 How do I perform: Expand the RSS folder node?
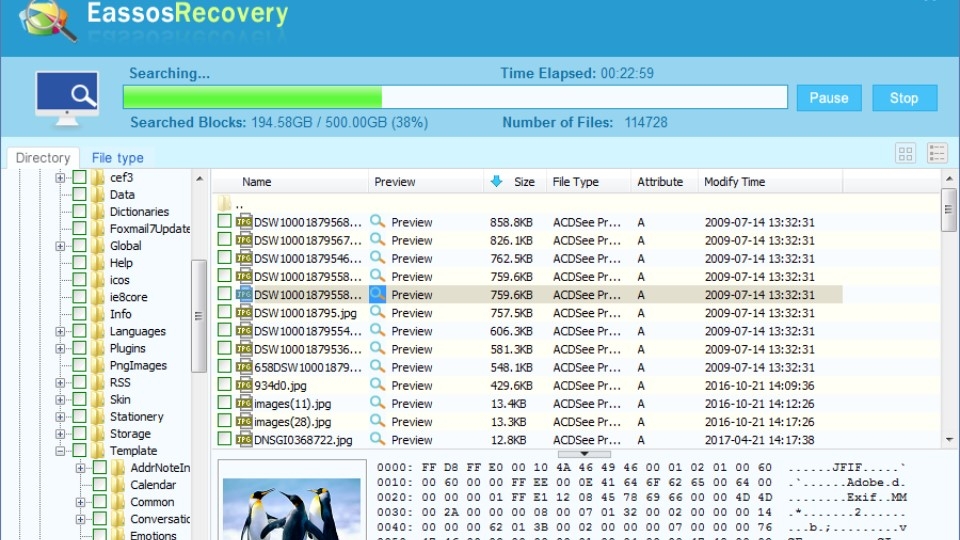pyautogui.click(x=60, y=383)
